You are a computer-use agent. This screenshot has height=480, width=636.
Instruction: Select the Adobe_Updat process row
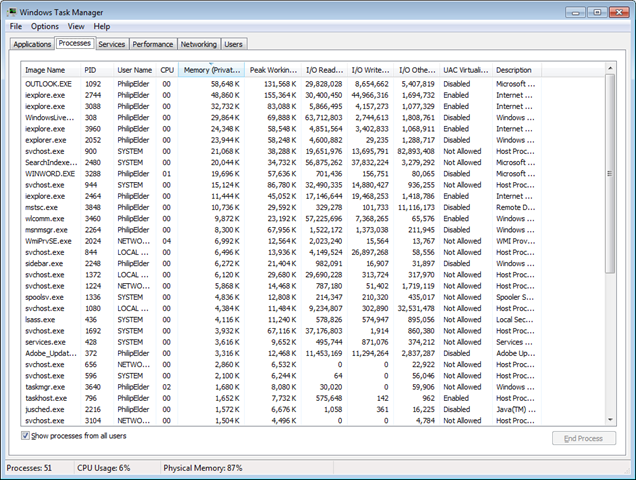280,353
